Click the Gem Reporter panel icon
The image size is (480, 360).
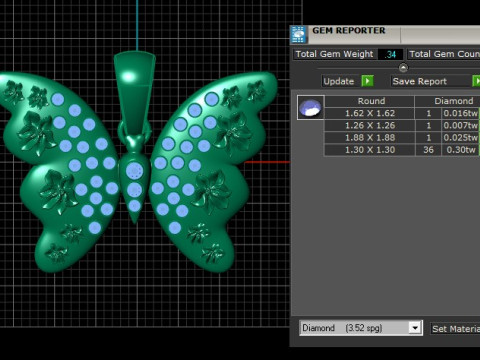(x=298, y=35)
